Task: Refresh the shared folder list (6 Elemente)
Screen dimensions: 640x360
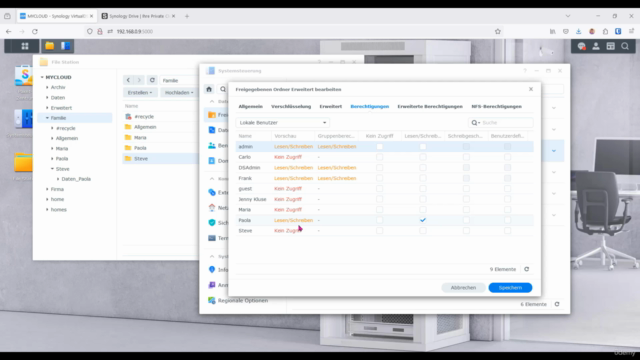Action: click(557, 304)
